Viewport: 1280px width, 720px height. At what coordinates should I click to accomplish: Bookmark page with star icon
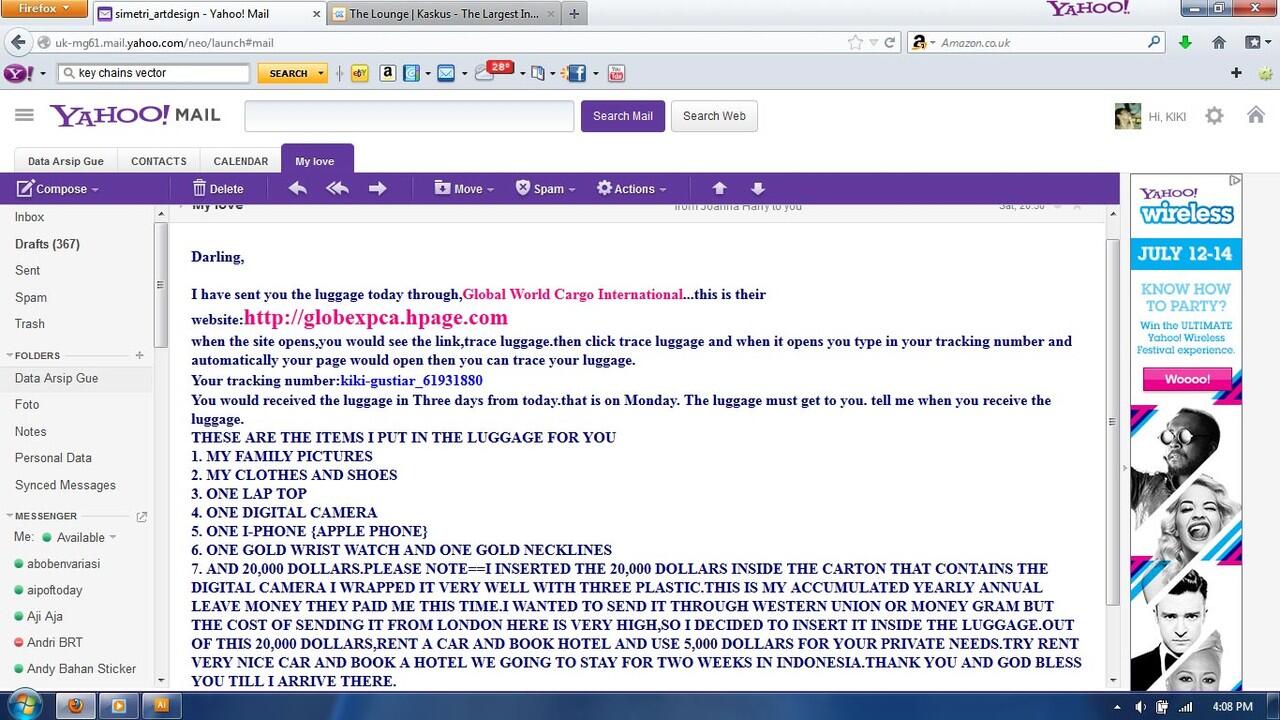pyautogui.click(x=855, y=42)
